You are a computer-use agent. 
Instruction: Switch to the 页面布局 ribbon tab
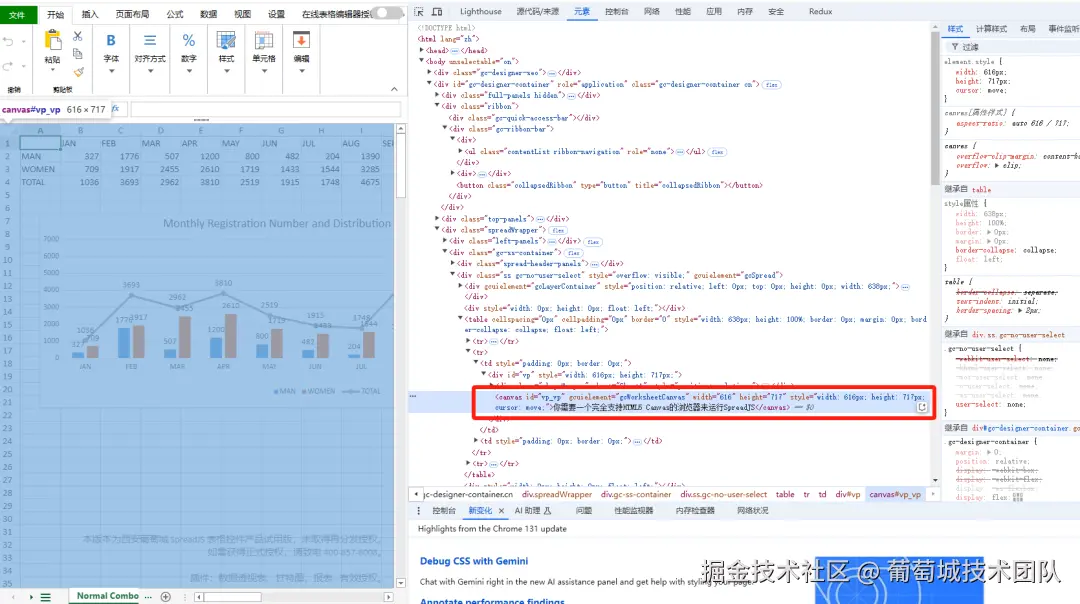[132, 14]
